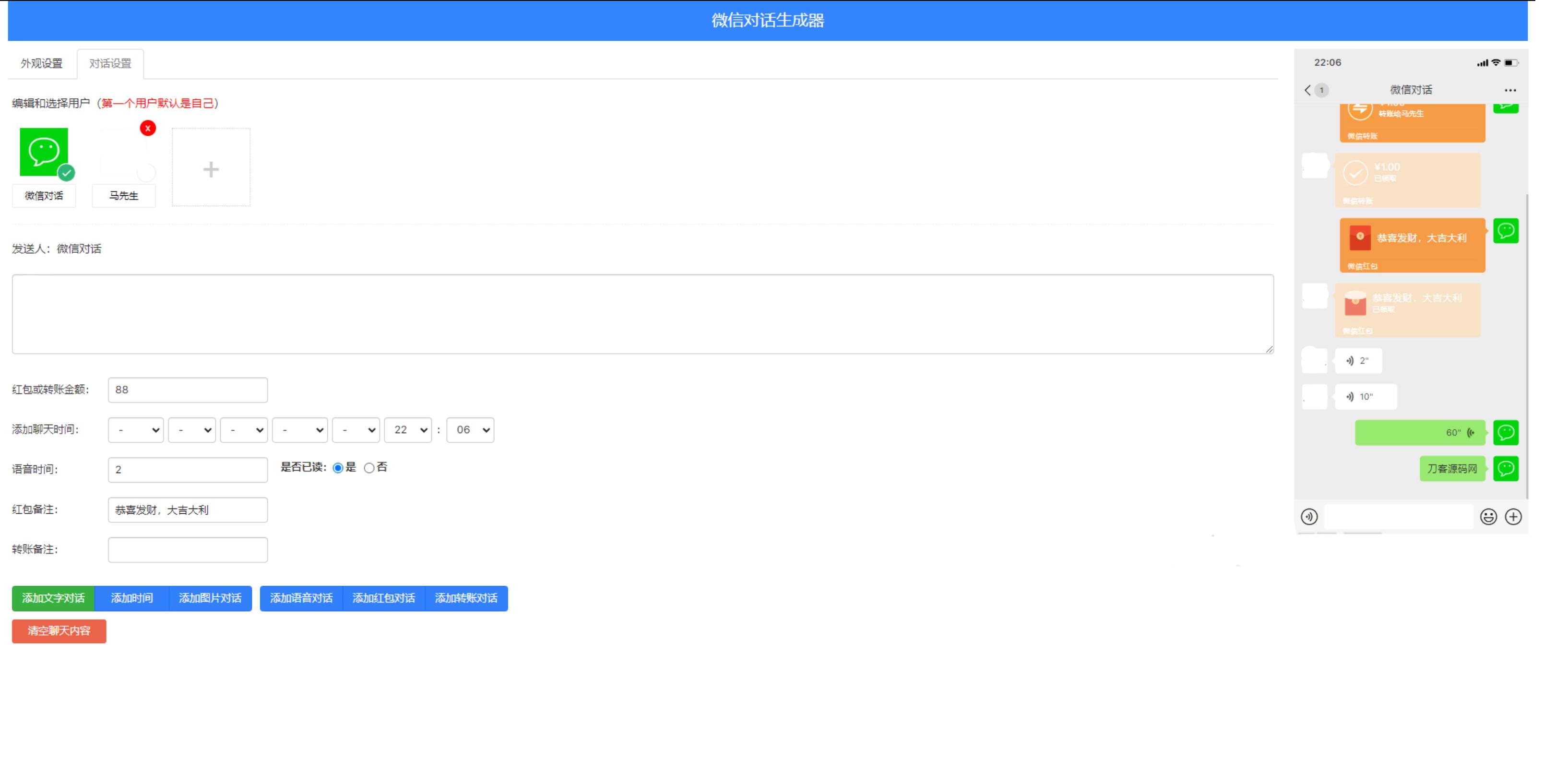Click the 微信对话生成器 page title
Viewport: 1568px width, 780px height.
[x=768, y=21]
